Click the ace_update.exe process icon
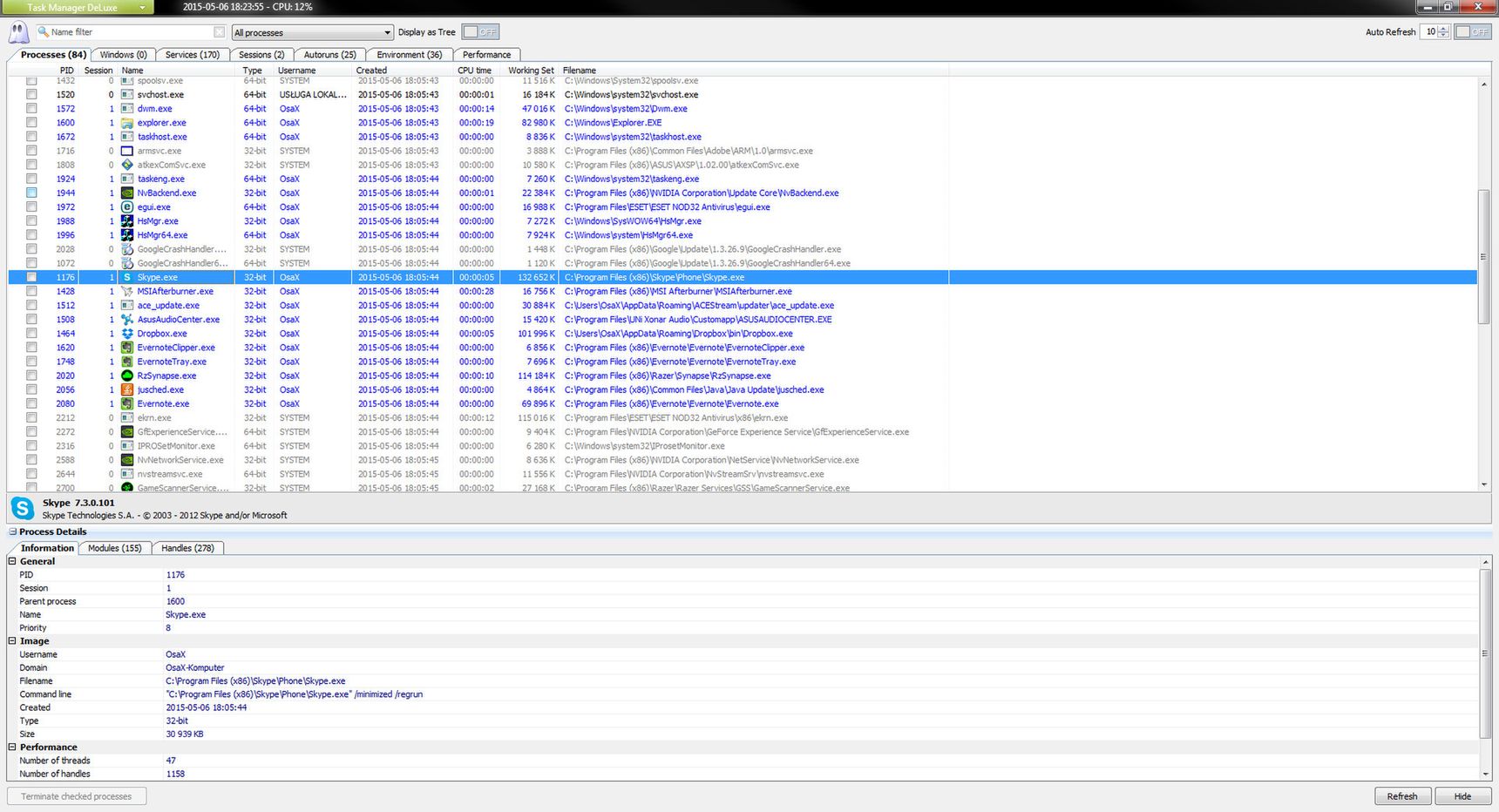 (x=127, y=306)
